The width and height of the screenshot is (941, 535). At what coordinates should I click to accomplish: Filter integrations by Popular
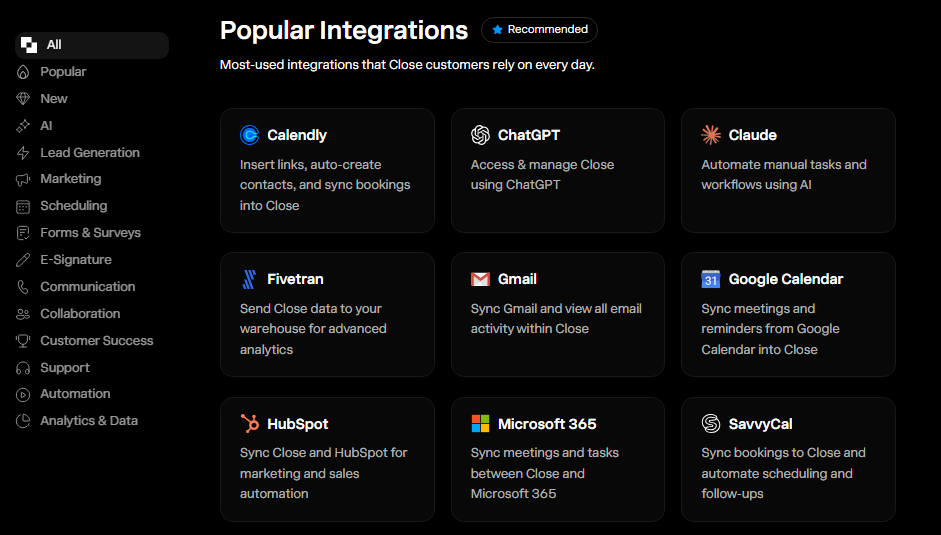63,72
